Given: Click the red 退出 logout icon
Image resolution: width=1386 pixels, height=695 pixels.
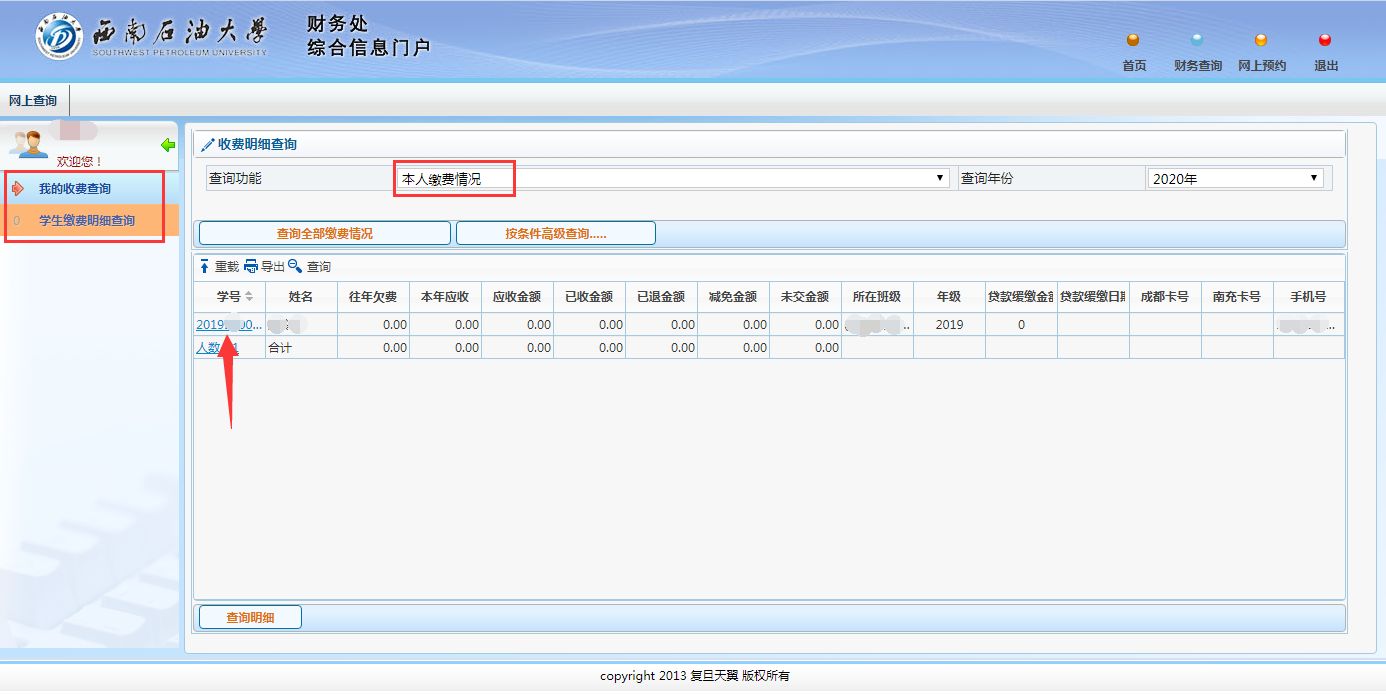Looking at the screenshot, I should [x=1325, y=41].
